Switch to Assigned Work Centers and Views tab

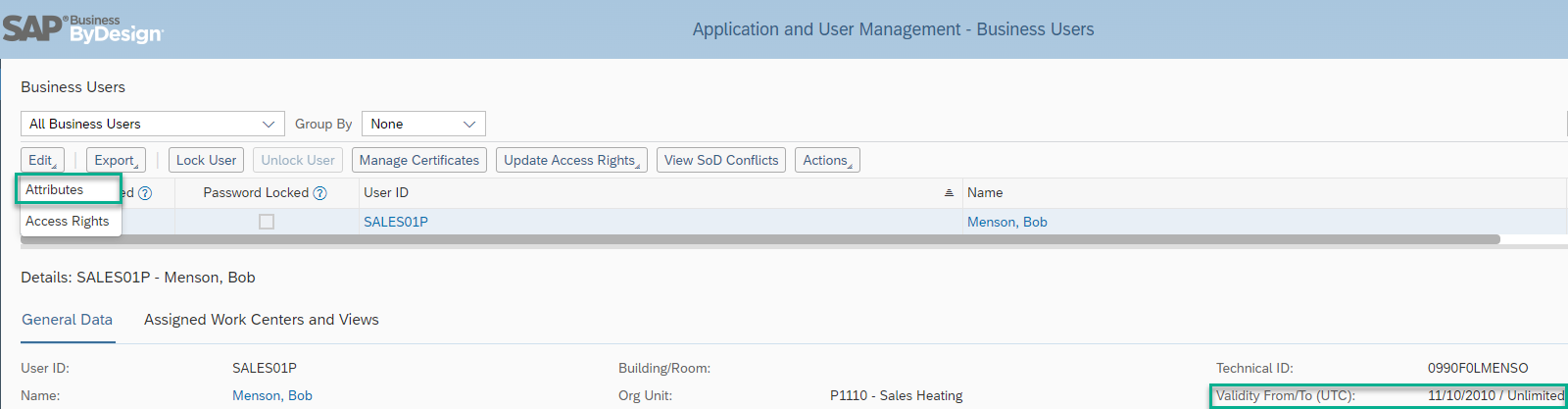(262, 320)
